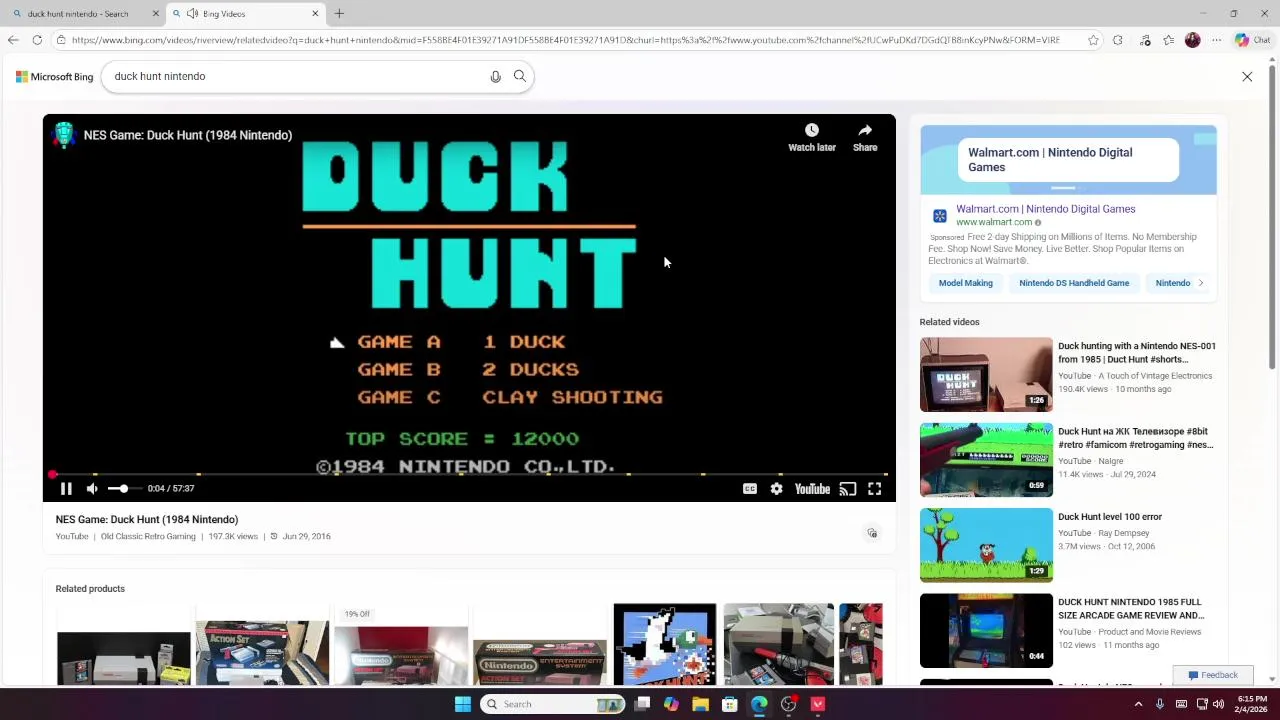
Task: Click the Windows taskbar Search box
Action: click(x=552, y=704)
